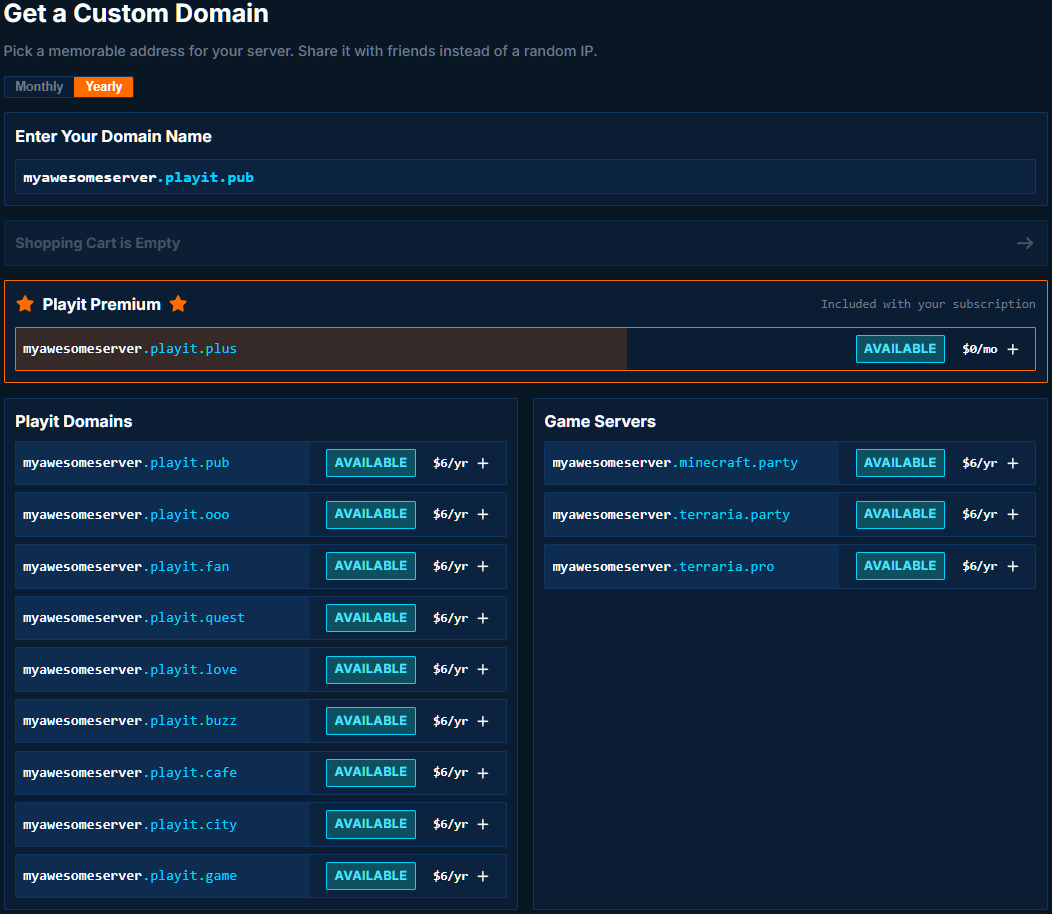Add playit.cafe domain to cart
Screen dimensions: 1052x914
483,773
